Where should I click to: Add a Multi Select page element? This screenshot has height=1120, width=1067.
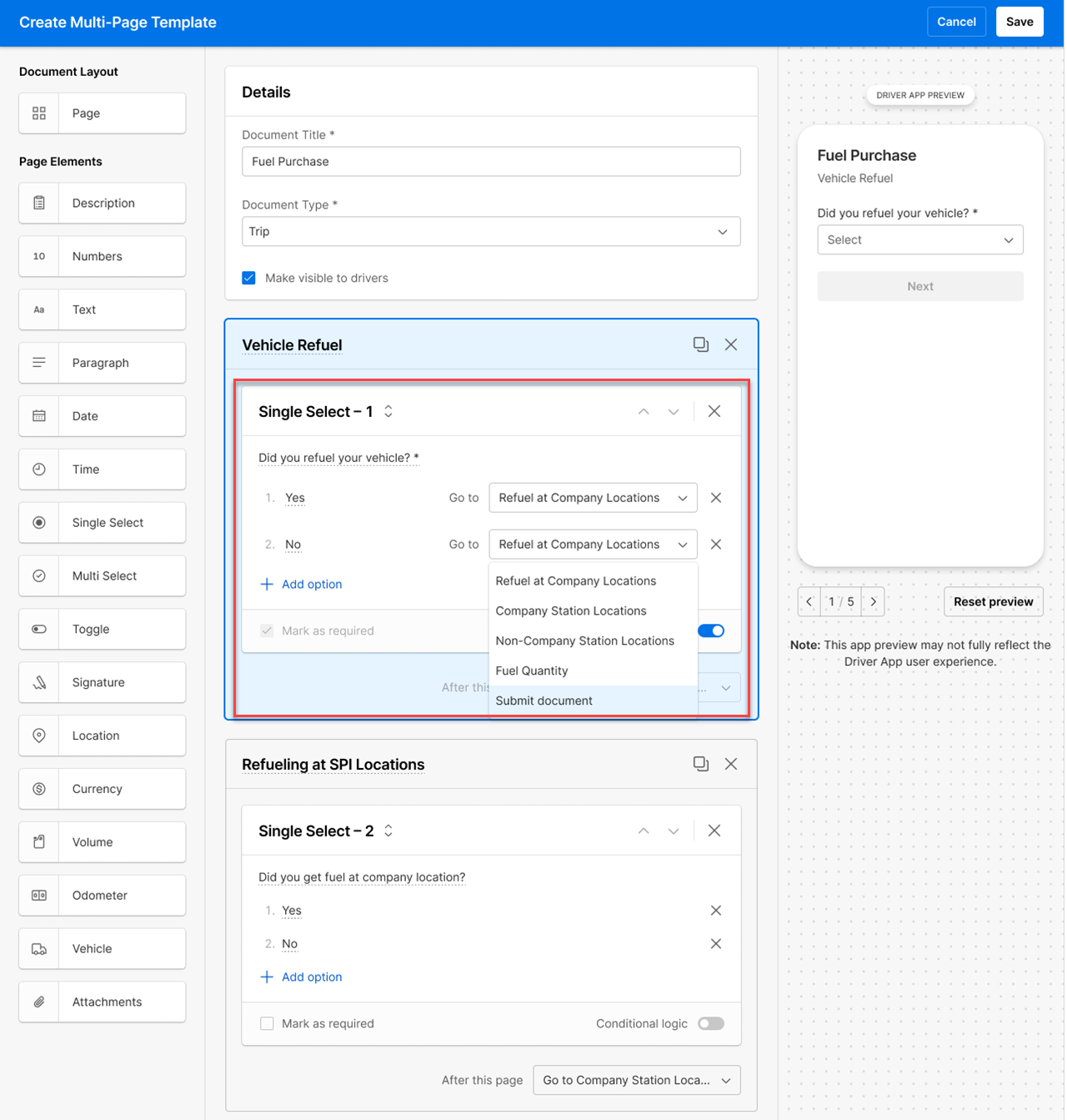click(x=102, y=576)
